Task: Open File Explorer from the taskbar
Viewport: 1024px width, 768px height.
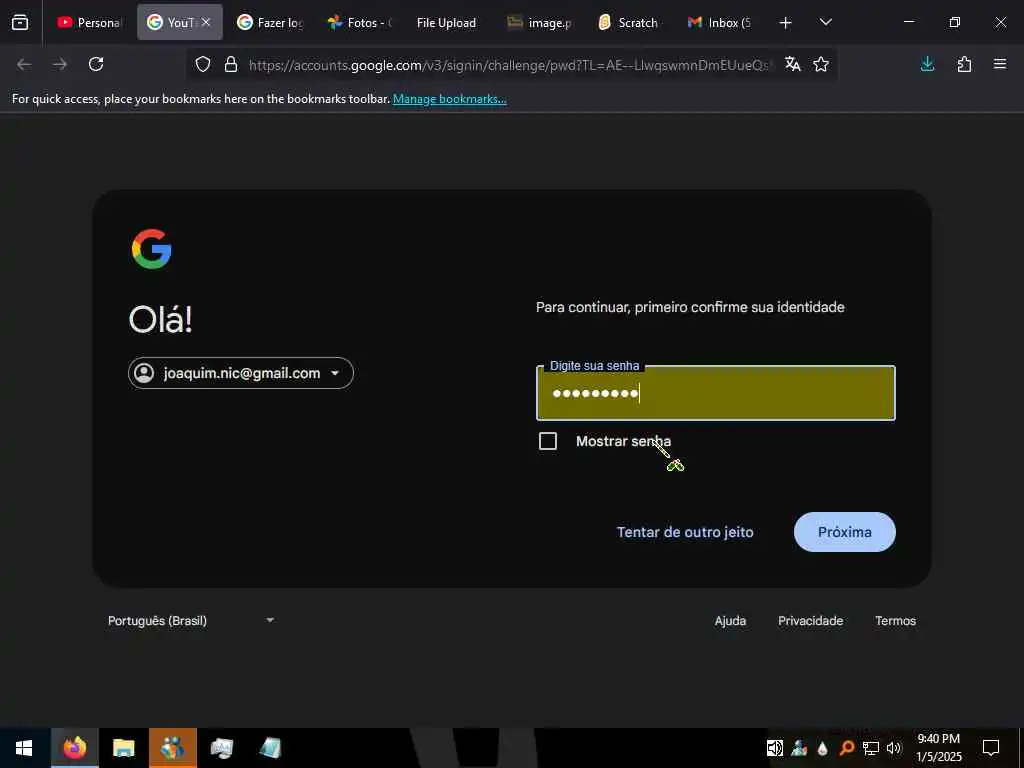Action: click(x=123, y=748)
